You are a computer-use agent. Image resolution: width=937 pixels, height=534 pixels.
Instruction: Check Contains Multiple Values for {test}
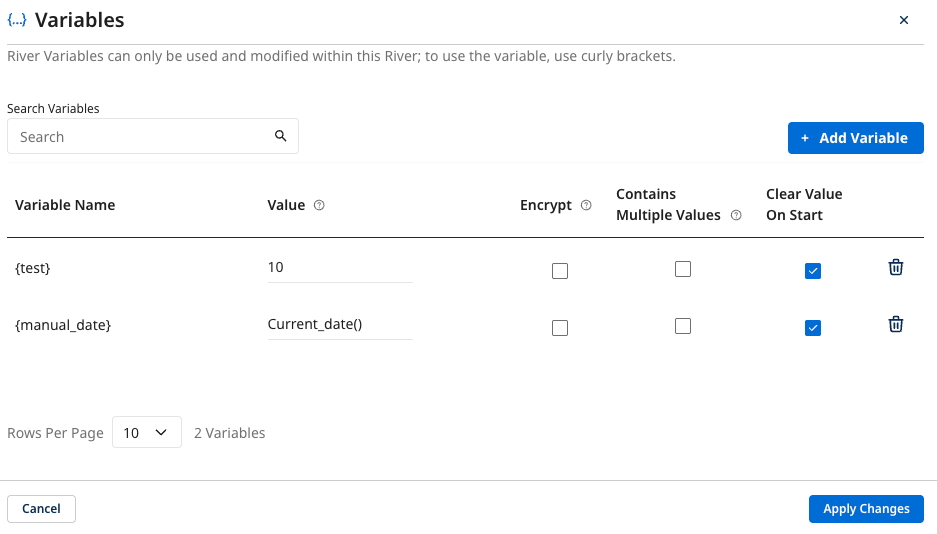pos(683,268)
